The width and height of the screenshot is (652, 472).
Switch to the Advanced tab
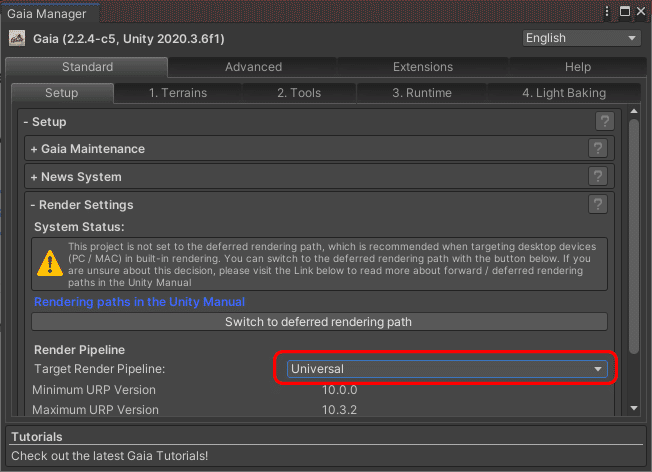tap(253, 67)
